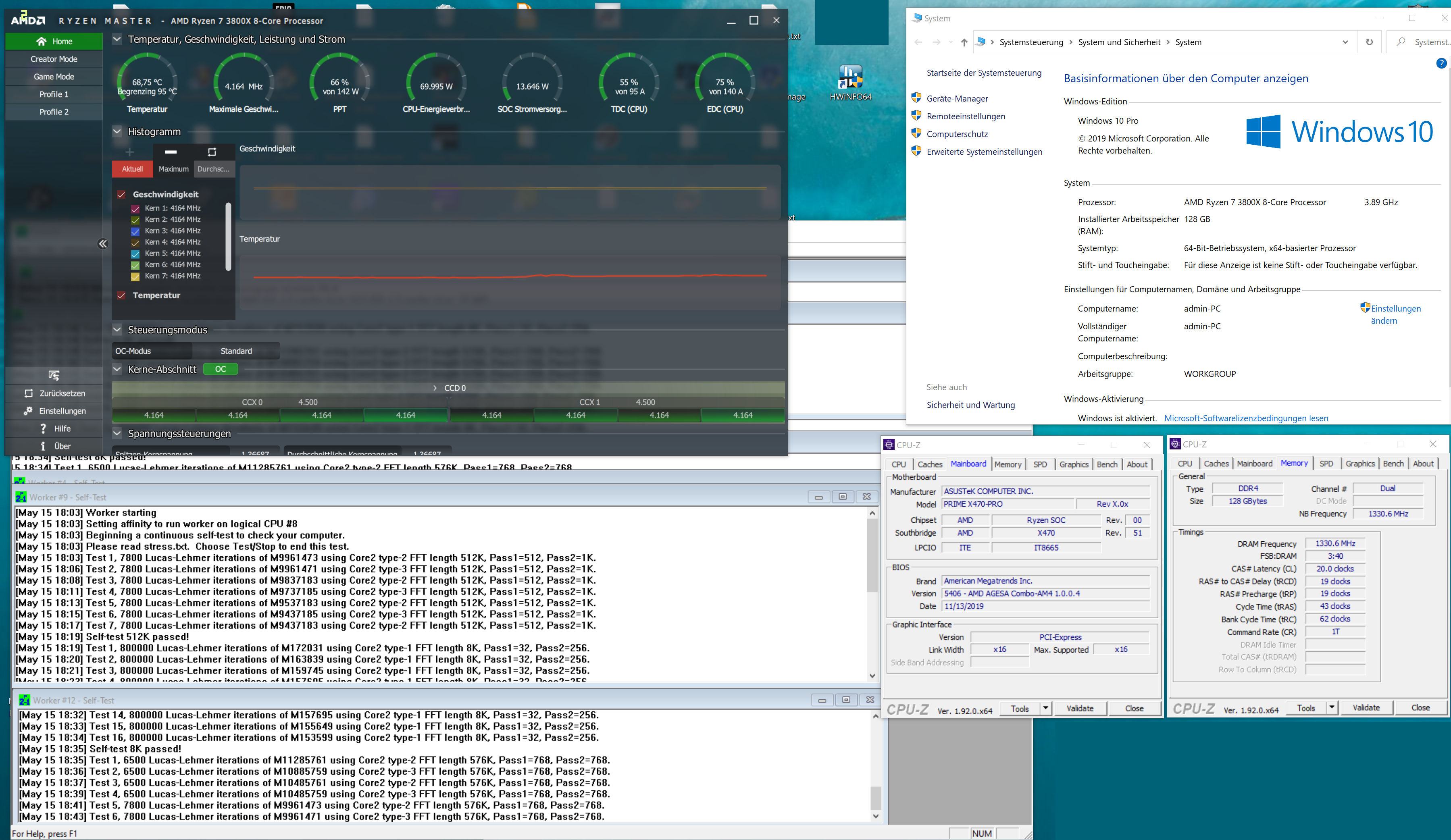
Task: Click the back arrow in System window
Action: [x=918, y=42]
